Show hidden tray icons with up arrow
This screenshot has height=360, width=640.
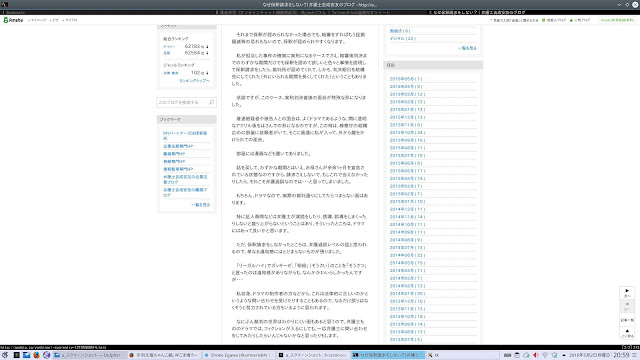pos(564,355)
